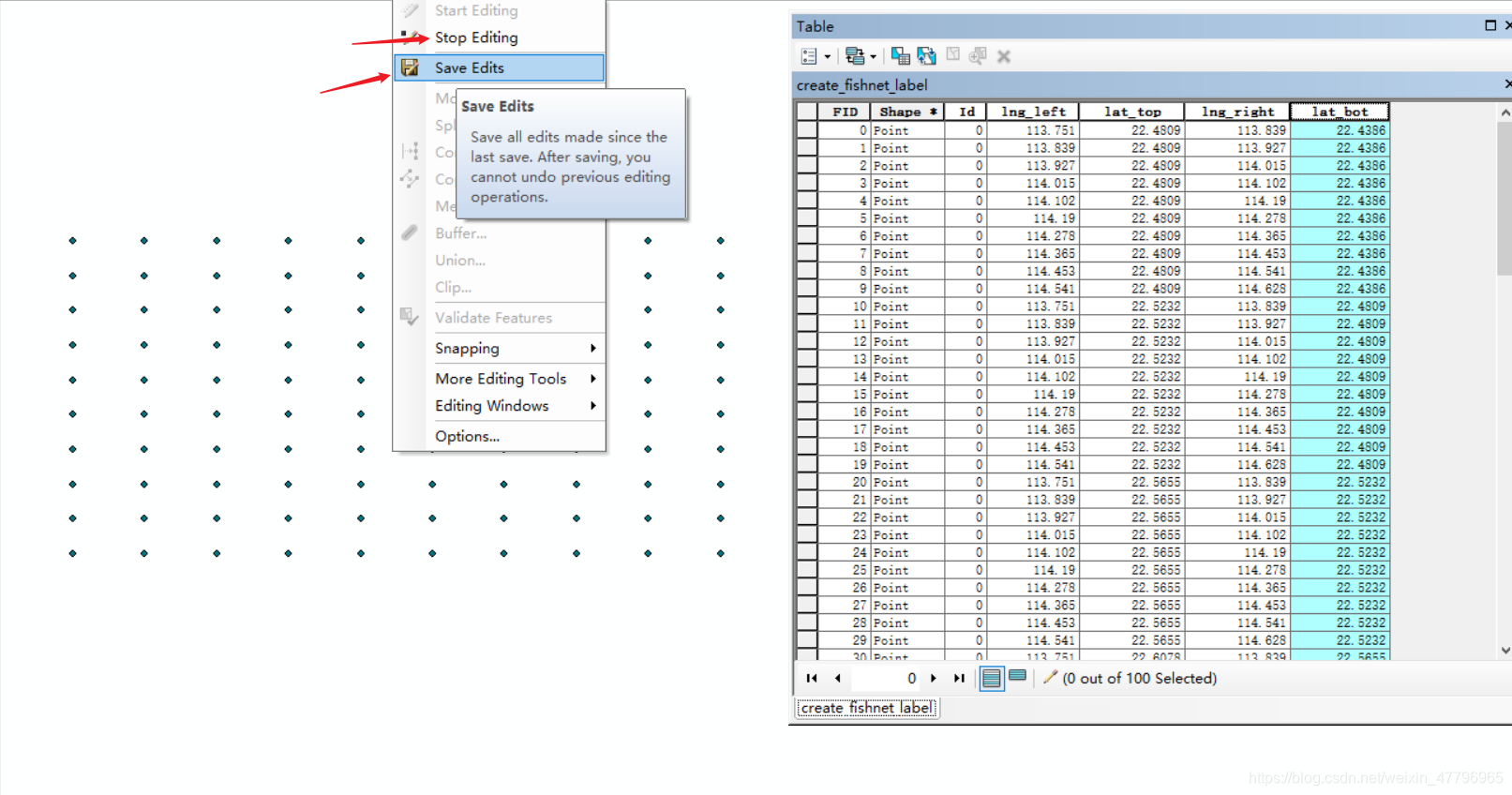
Task: Select row with FID 25
Action: pyautogui.click(x=807, y=570)
